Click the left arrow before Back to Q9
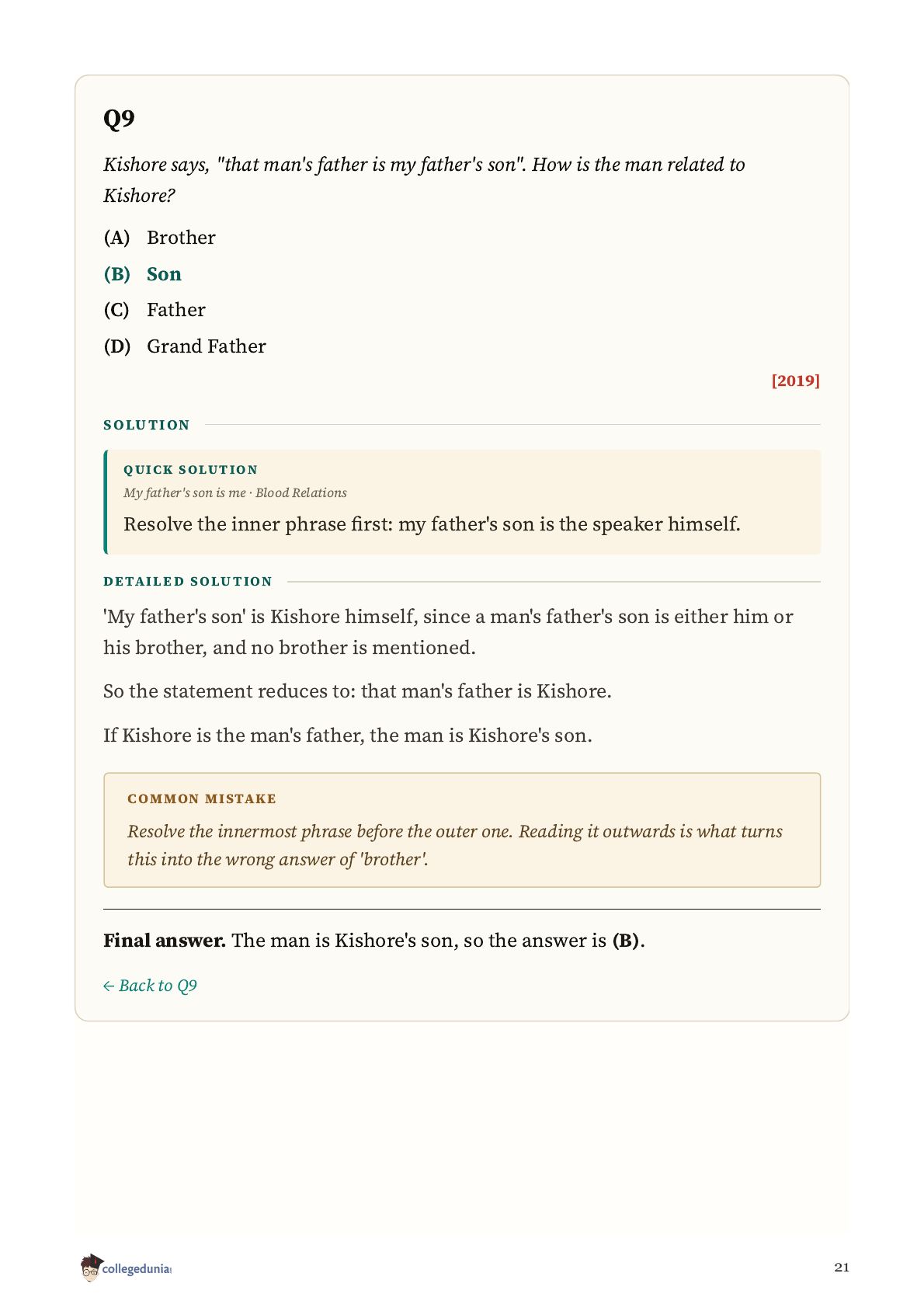The image size is (924, 1308). coord(109,986)
